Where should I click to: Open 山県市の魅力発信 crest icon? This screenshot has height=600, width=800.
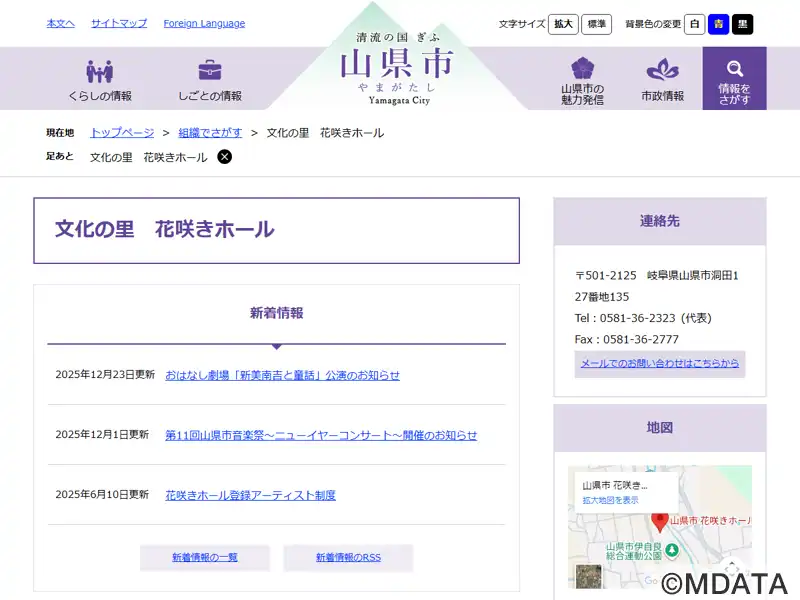[x=582, y=69]
